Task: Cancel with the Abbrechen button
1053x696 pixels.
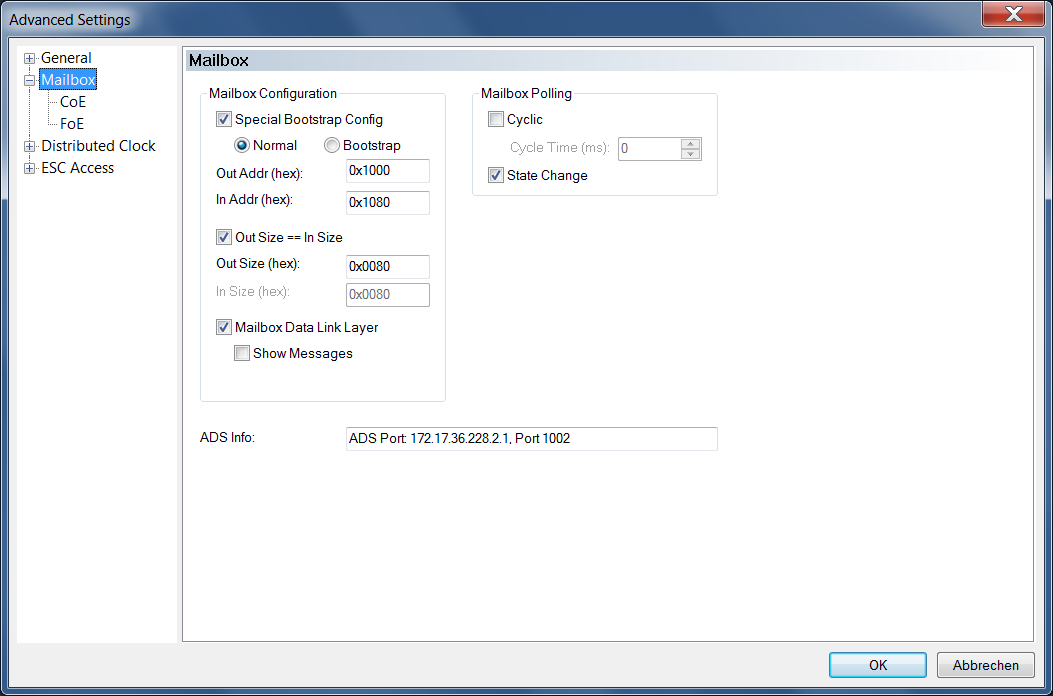Action: (x=986, y=666)
